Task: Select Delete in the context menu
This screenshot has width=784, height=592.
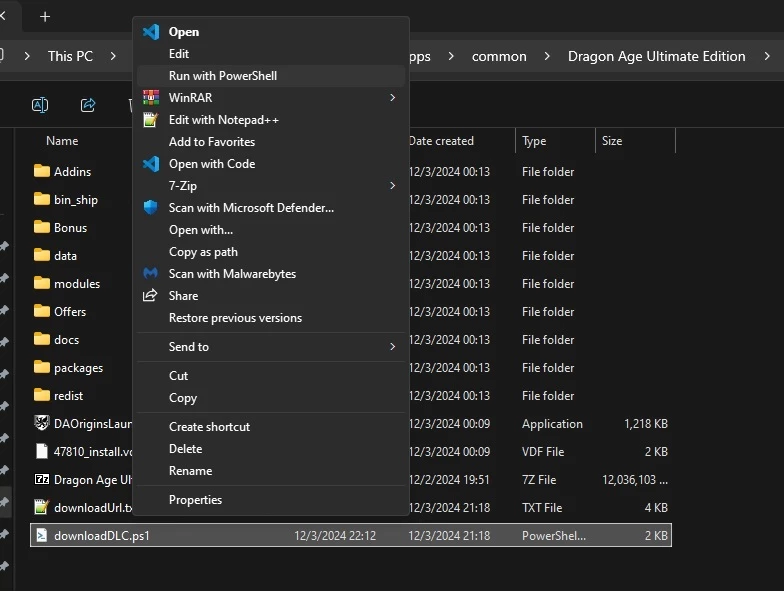Action: coord(271,448)
